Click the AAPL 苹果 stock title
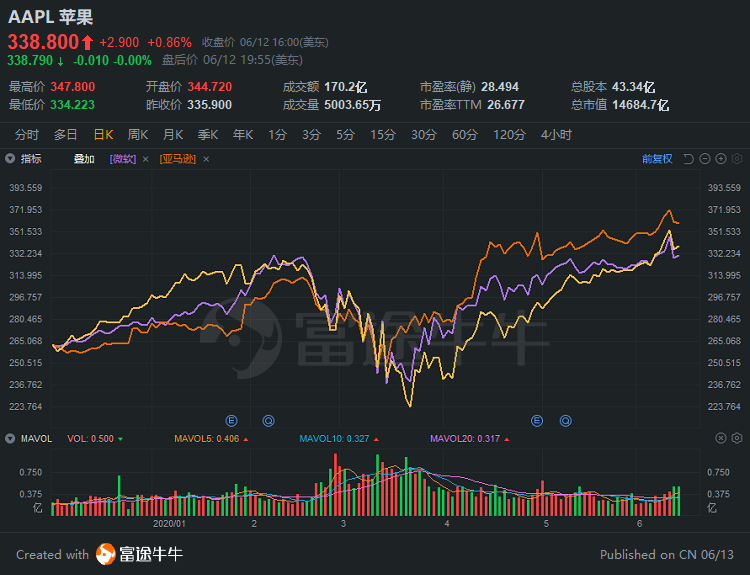The width and height of the screenshot is (750, 575). [50, 17]
